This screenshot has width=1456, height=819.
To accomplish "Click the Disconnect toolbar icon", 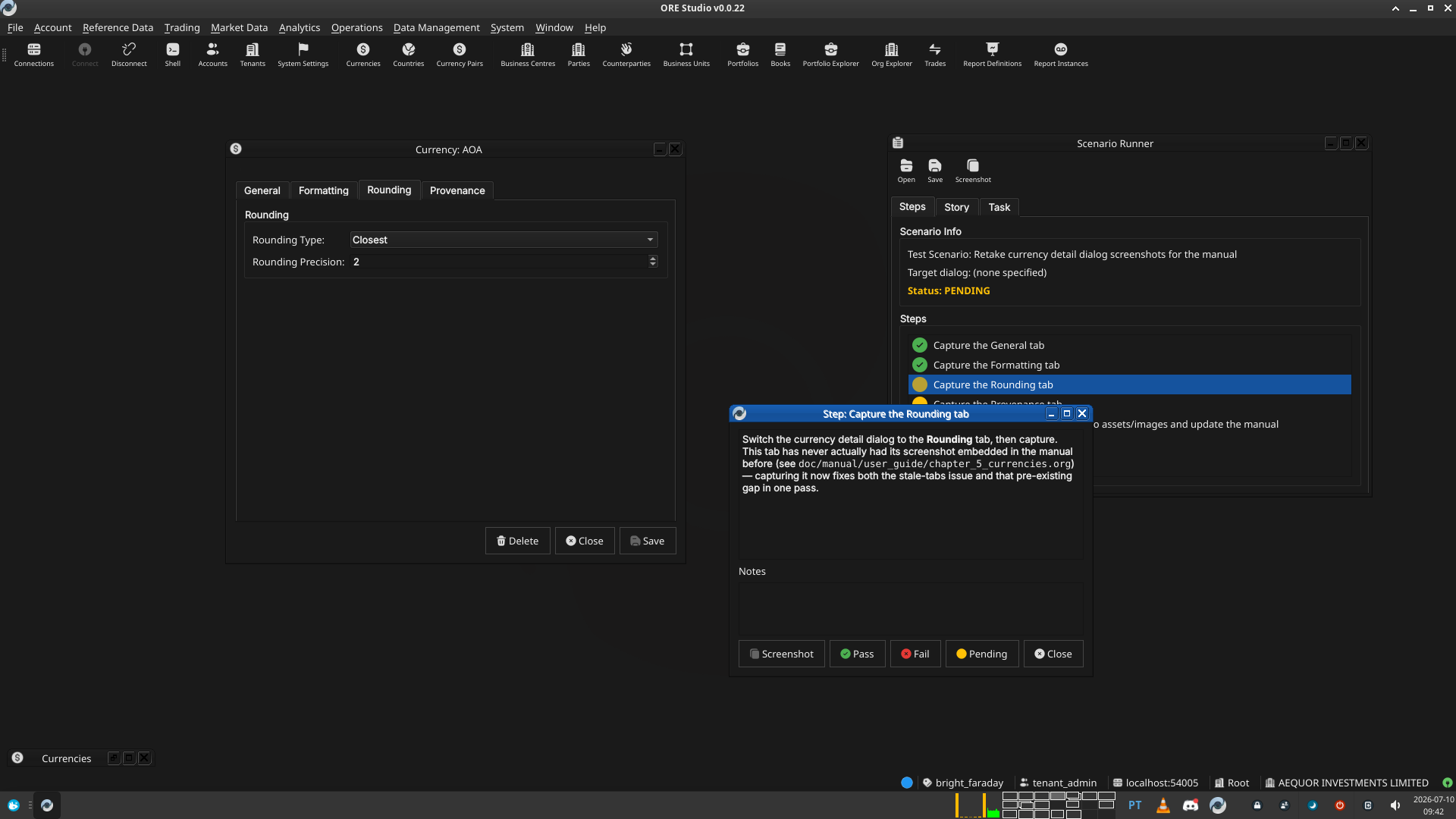I will pos(129,55).
